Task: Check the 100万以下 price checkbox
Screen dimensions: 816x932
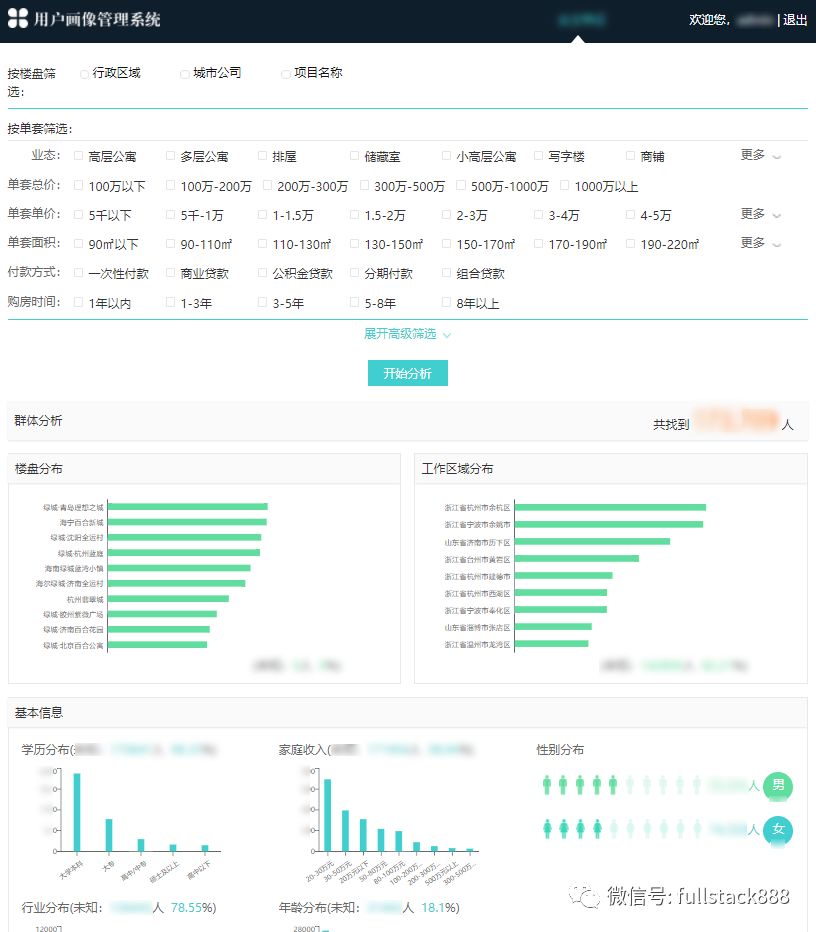Action: (x=78, y=185)
